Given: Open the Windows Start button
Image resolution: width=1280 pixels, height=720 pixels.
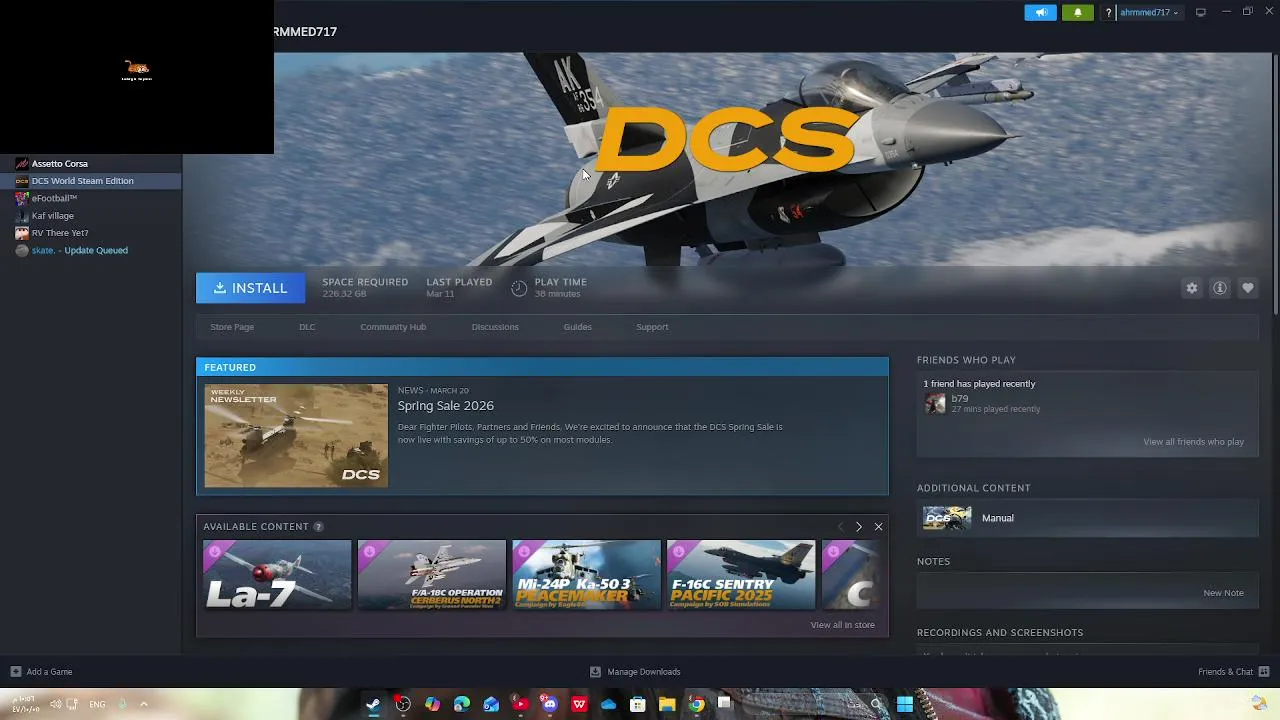Looking at the screenshot, I should click(x=904, y=704).
